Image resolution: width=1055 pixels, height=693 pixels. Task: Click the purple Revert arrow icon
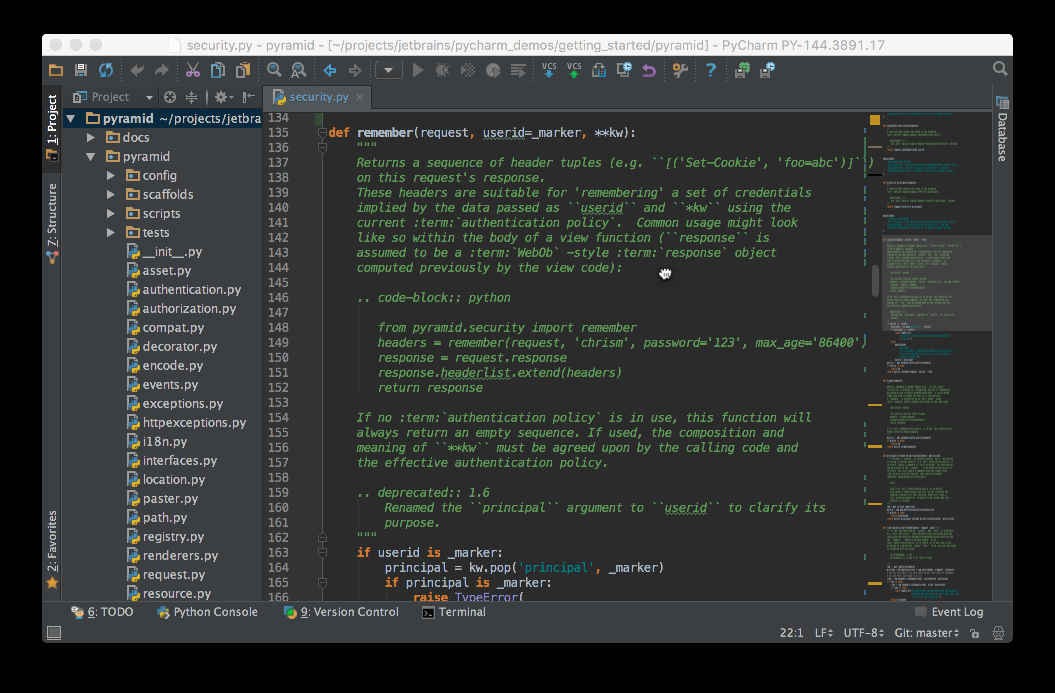(649, 70)
